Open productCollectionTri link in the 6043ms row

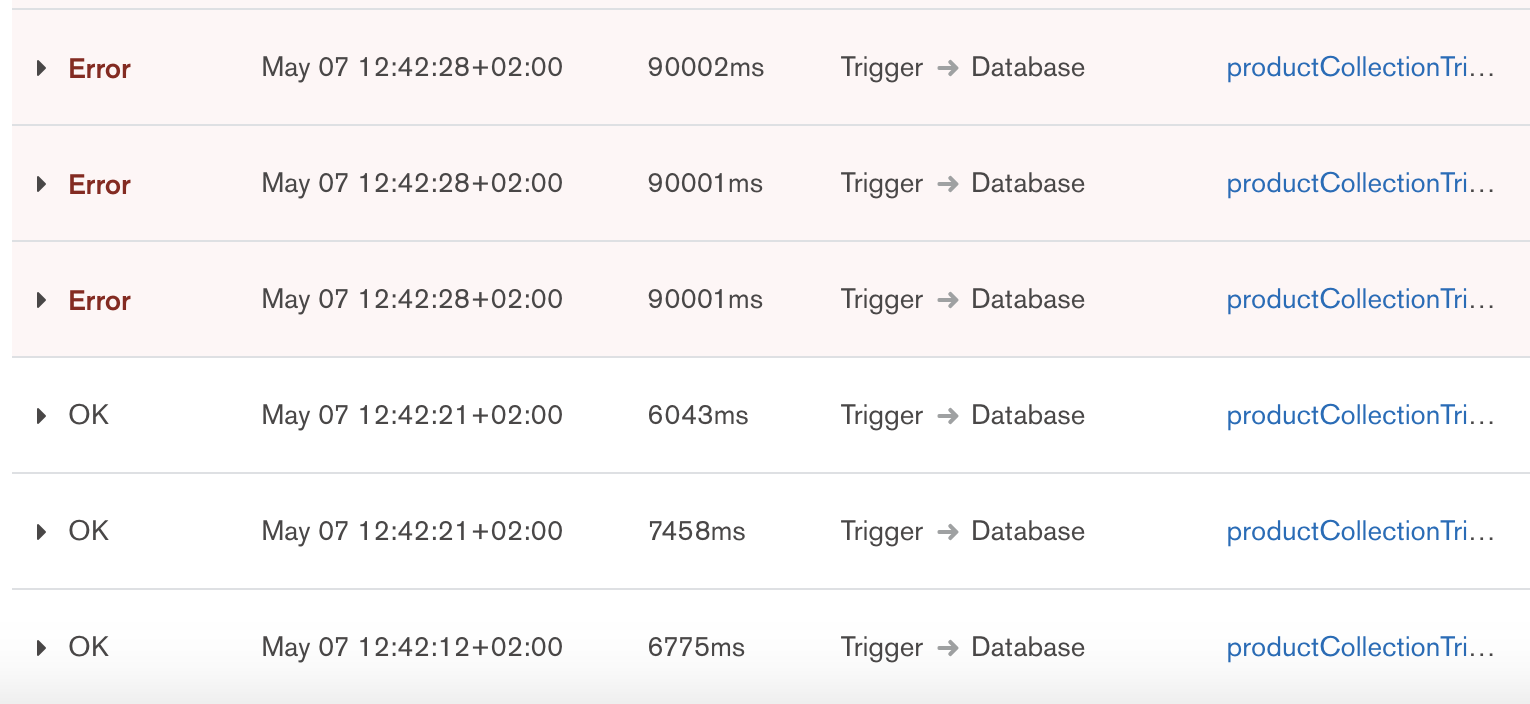pyautogui.click(x=1360, y=416)
